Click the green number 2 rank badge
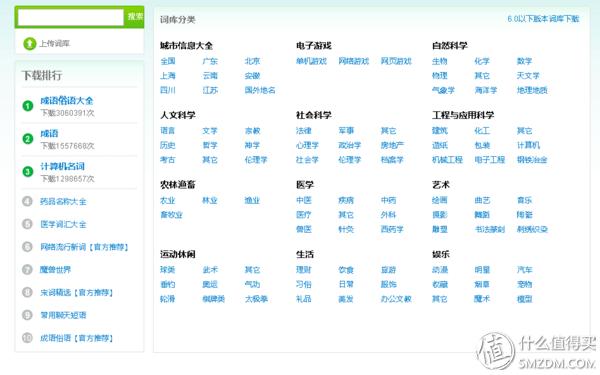 28,139
